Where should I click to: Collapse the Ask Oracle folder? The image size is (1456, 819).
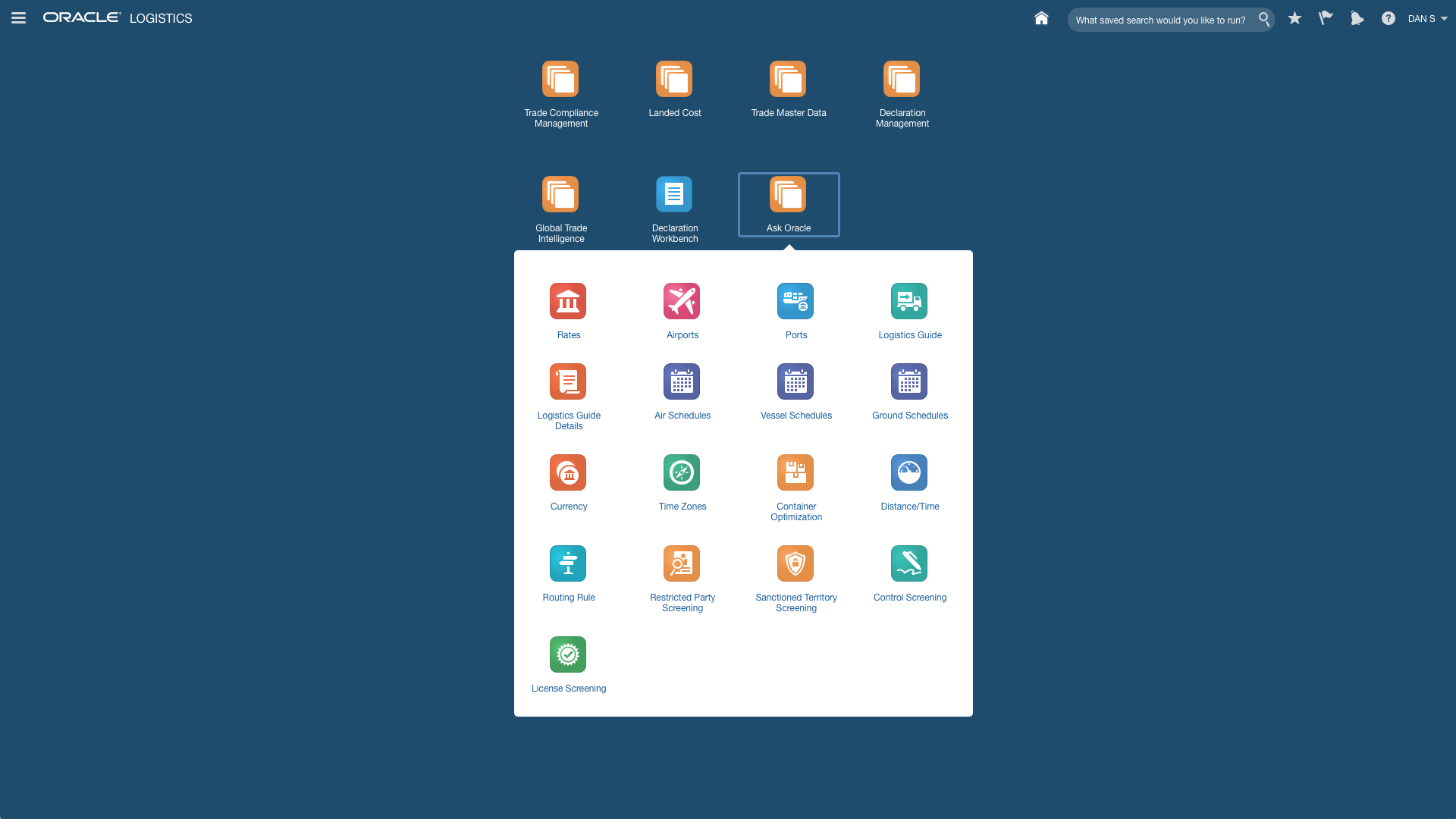(788, 195)
